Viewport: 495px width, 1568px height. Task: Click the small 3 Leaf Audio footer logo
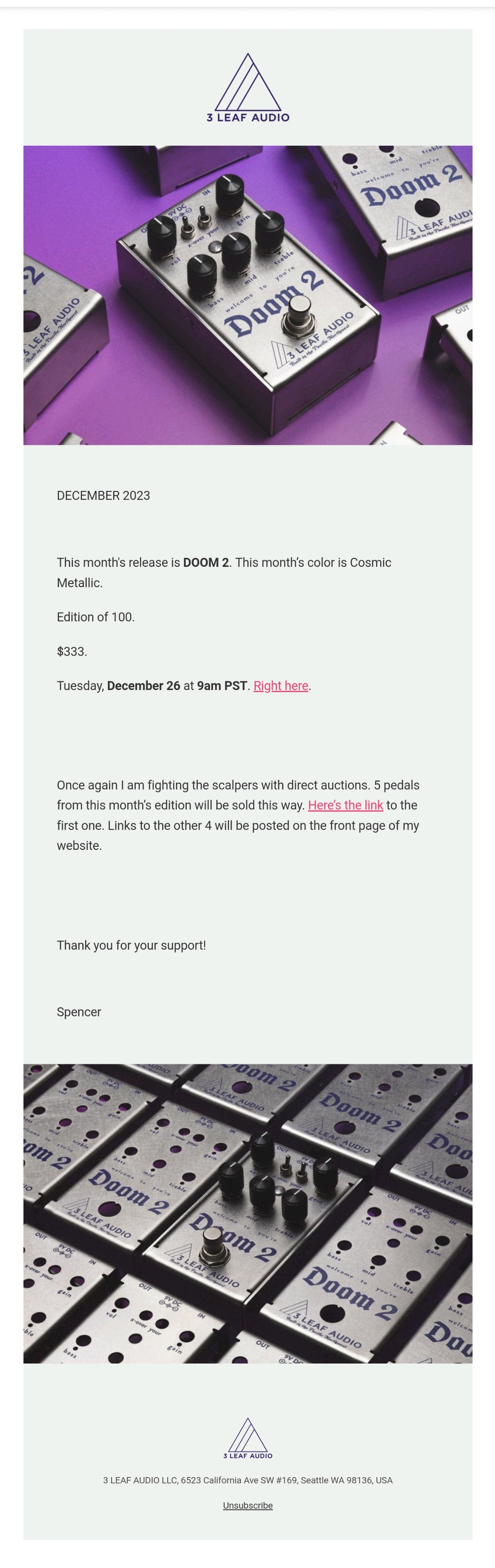coord(248,1438)
